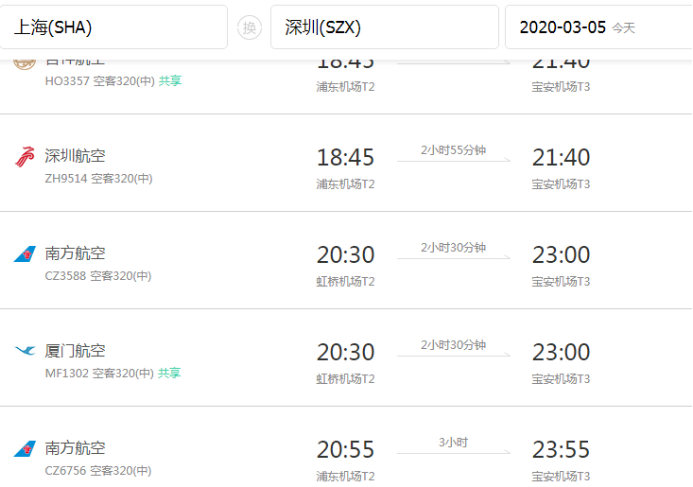Click the China Southern logo for CZ3588
Screen dimensions: 693x487
click(25, 254)
